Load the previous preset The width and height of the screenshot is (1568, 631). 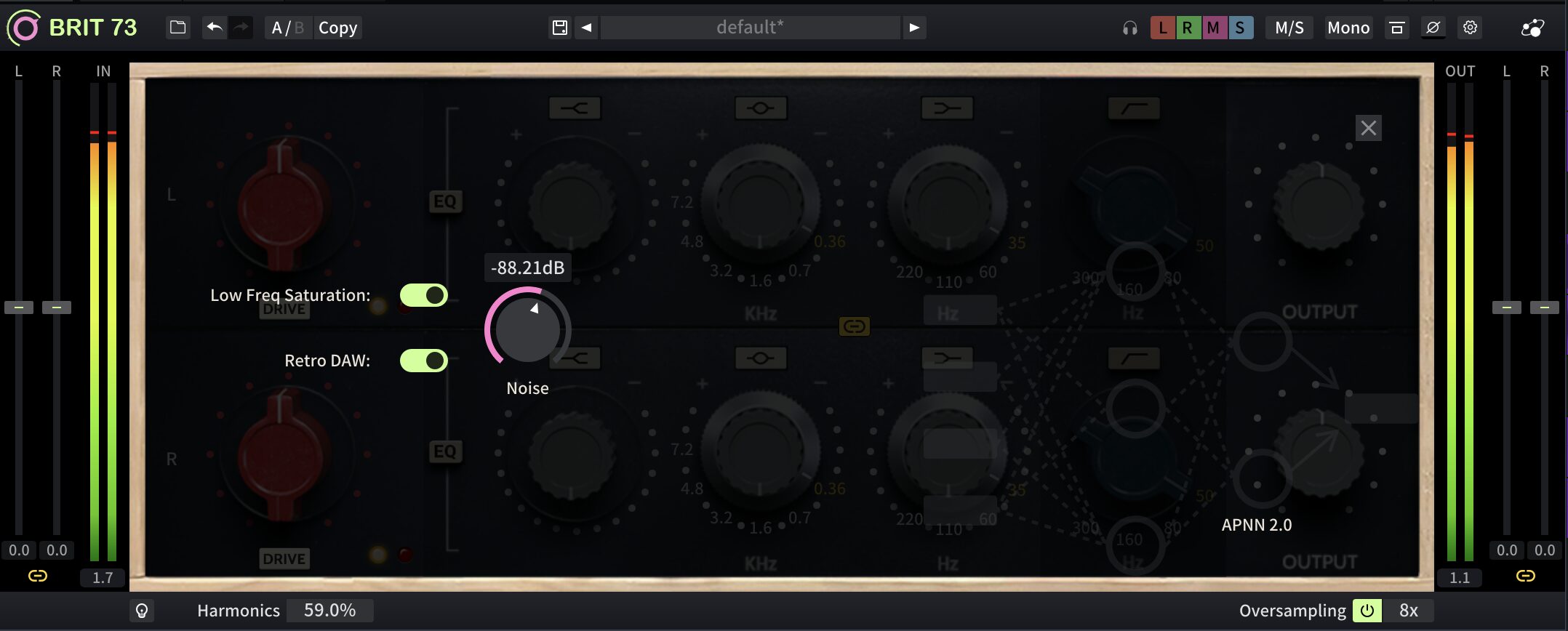[586, 28]
